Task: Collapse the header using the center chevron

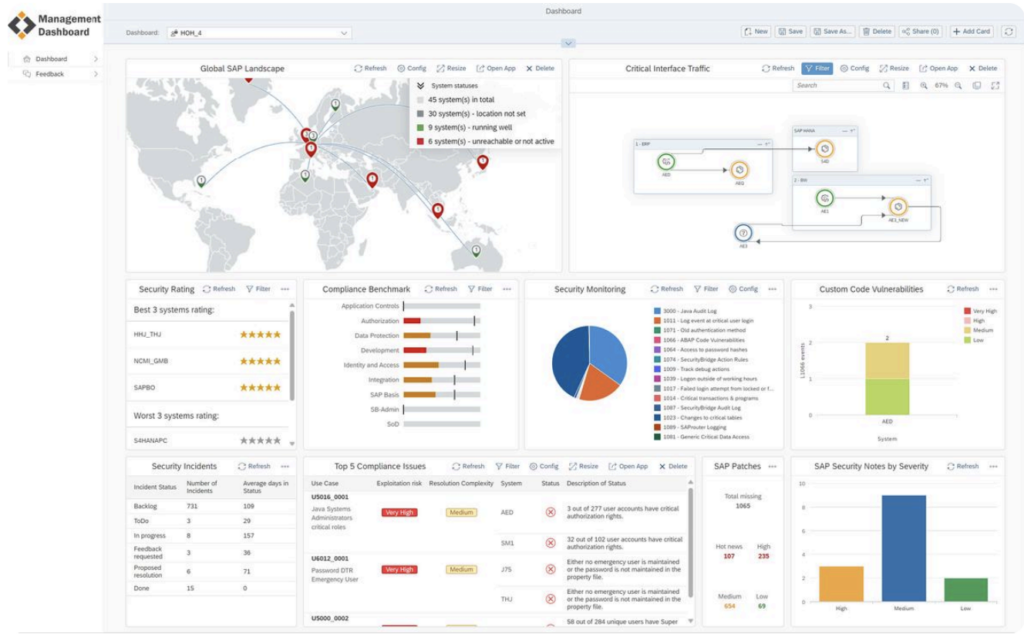Action: pos(568,43)
